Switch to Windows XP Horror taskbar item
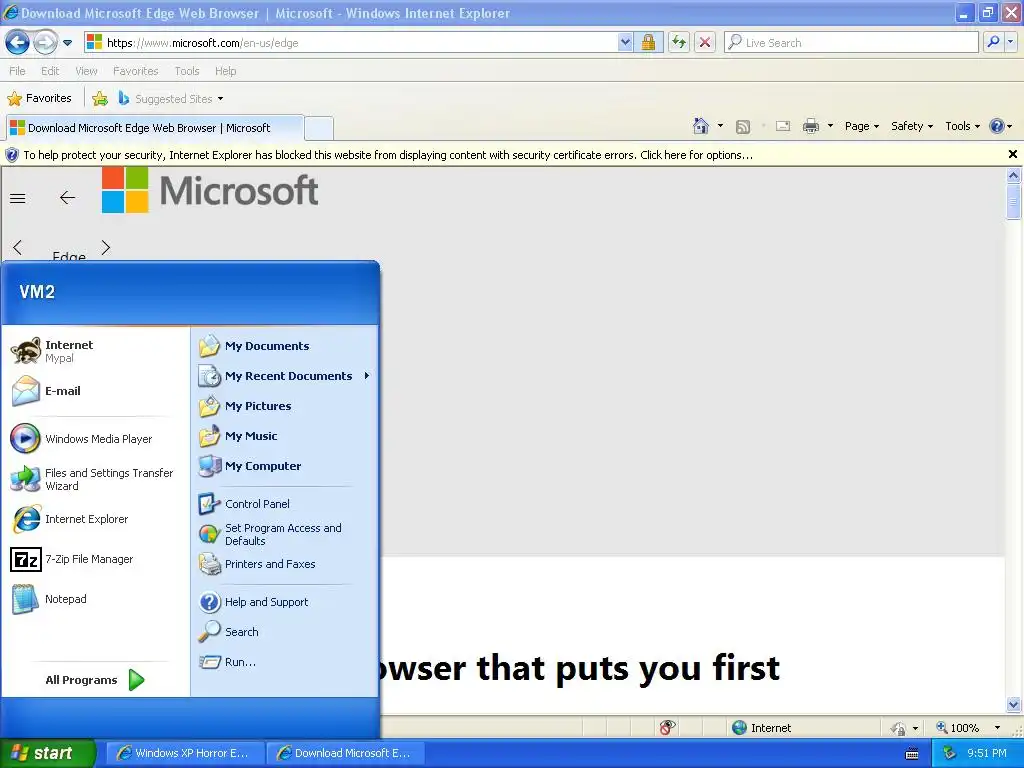Image resolution: width=1024 pixels, height=768 pixels. click(x=184, y=754)
